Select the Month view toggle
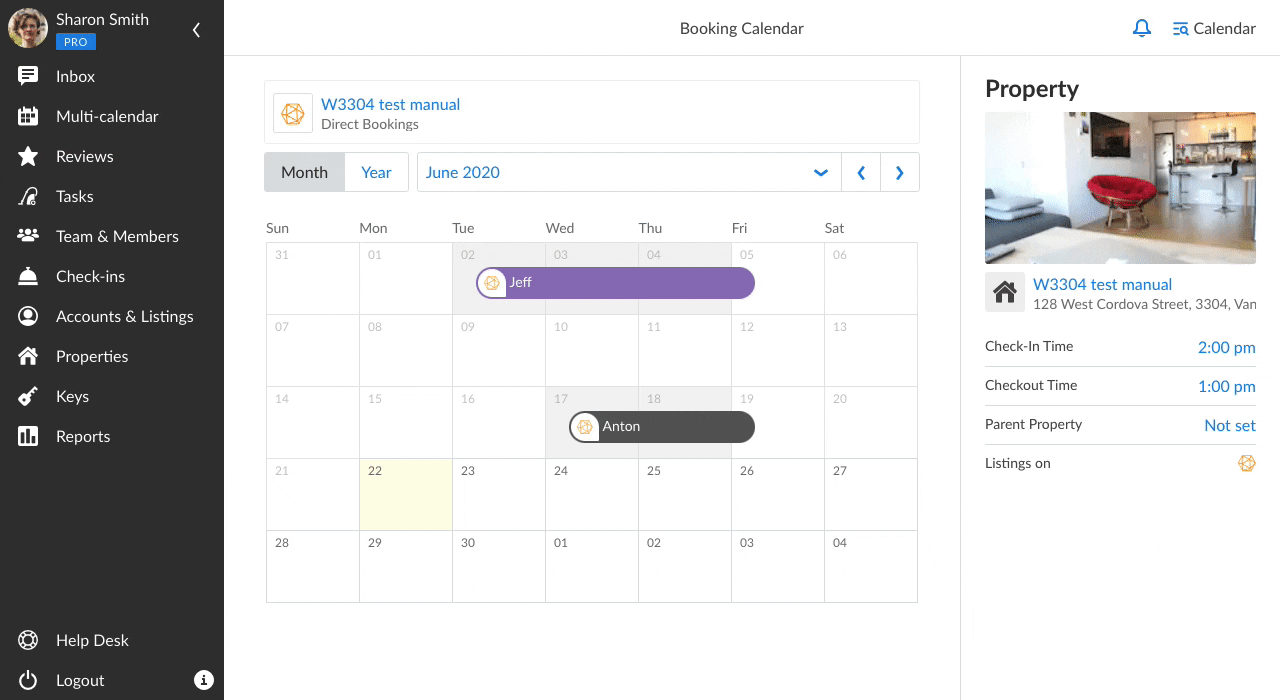The image size is (1280, 700). 304,172
